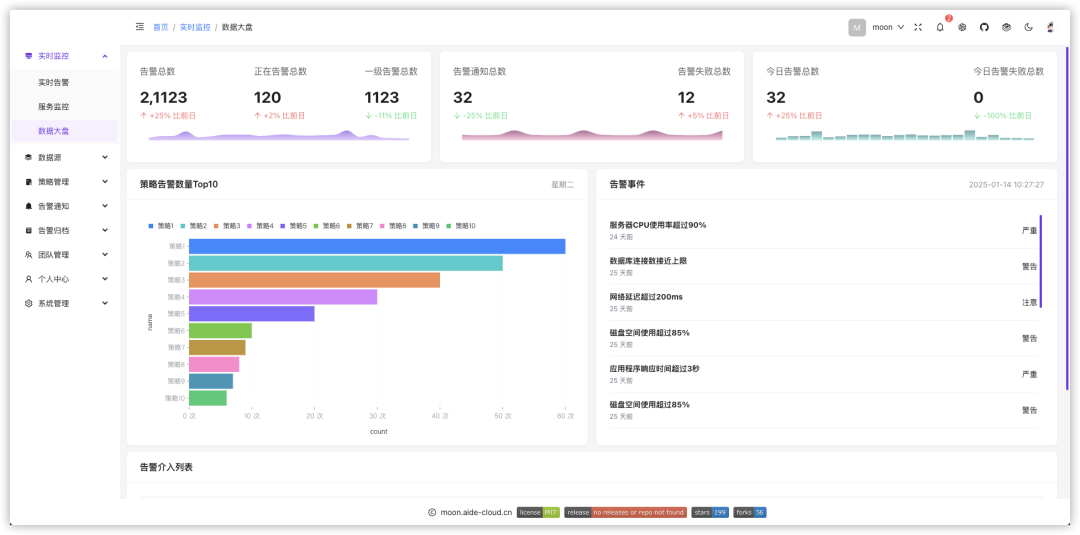Screen dimensions: 1080x535
Task: Open the 数据源 menu label
Action: tap(50, 158)
